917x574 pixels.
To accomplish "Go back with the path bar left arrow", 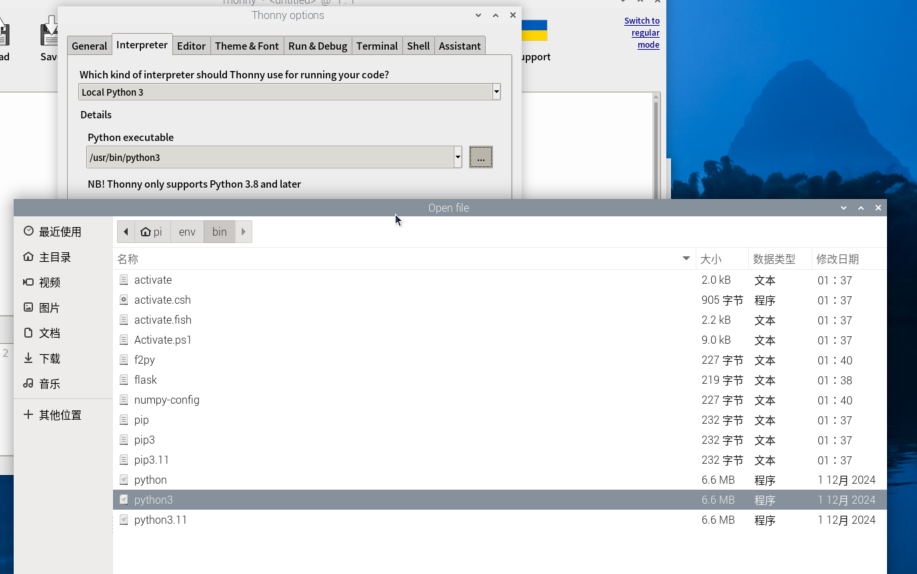I will [126, 232].
